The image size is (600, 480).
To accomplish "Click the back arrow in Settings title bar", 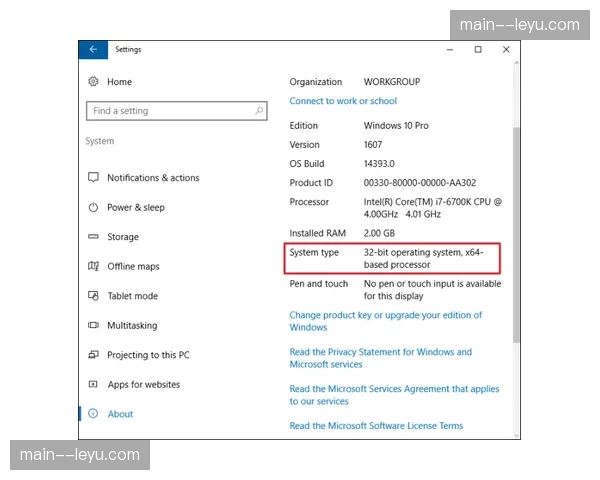I will 93,49.
